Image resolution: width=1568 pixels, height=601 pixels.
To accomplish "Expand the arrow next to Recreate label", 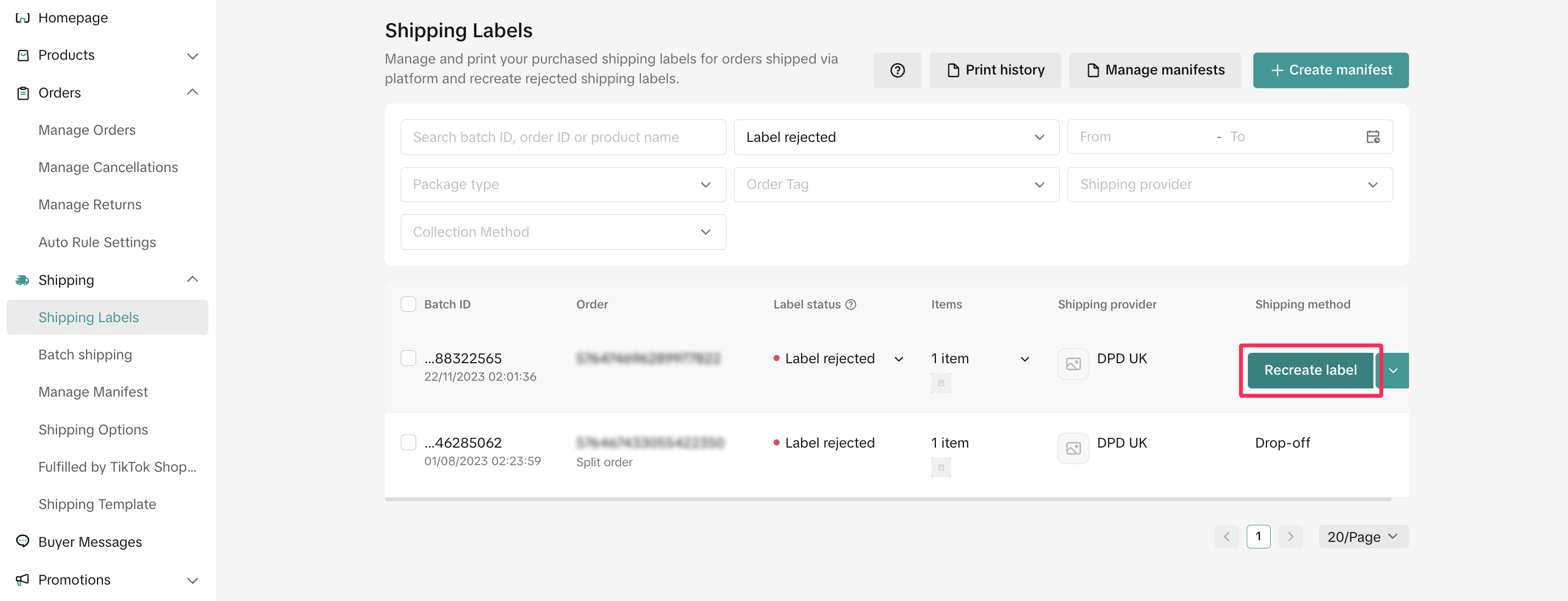I will 1393,370.
